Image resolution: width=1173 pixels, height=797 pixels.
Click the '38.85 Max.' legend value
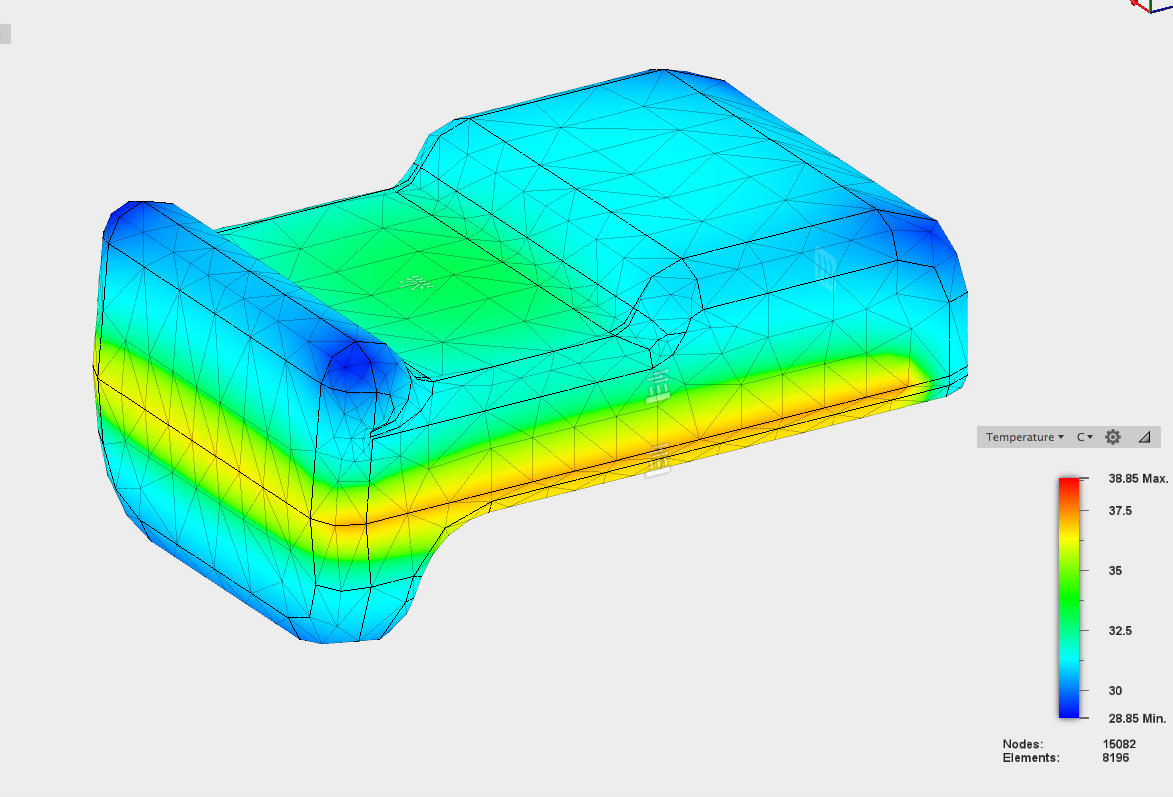point(1138,479)
